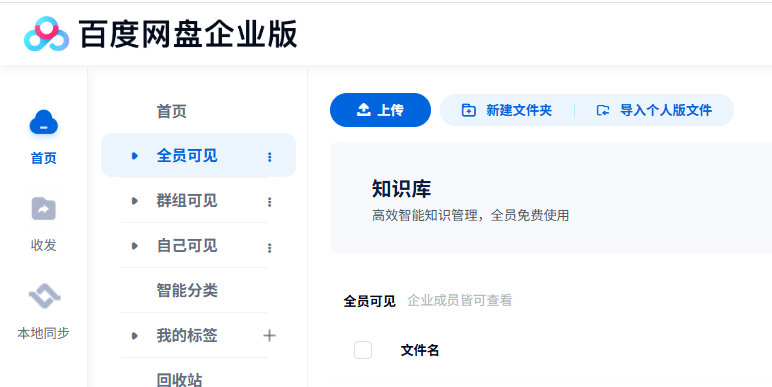Expand the 群组可见 tree arrow
Screen dimensions: 772x387
click(x=135, y=201)
